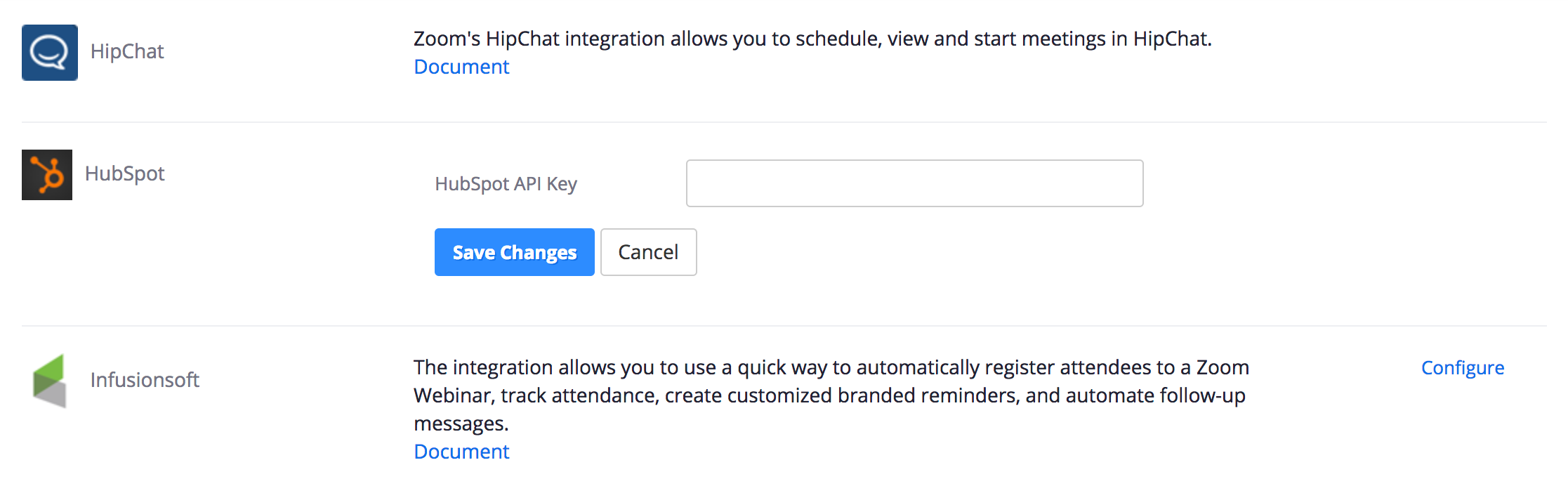Open the Document link under HipChat description

coord(461,67)
